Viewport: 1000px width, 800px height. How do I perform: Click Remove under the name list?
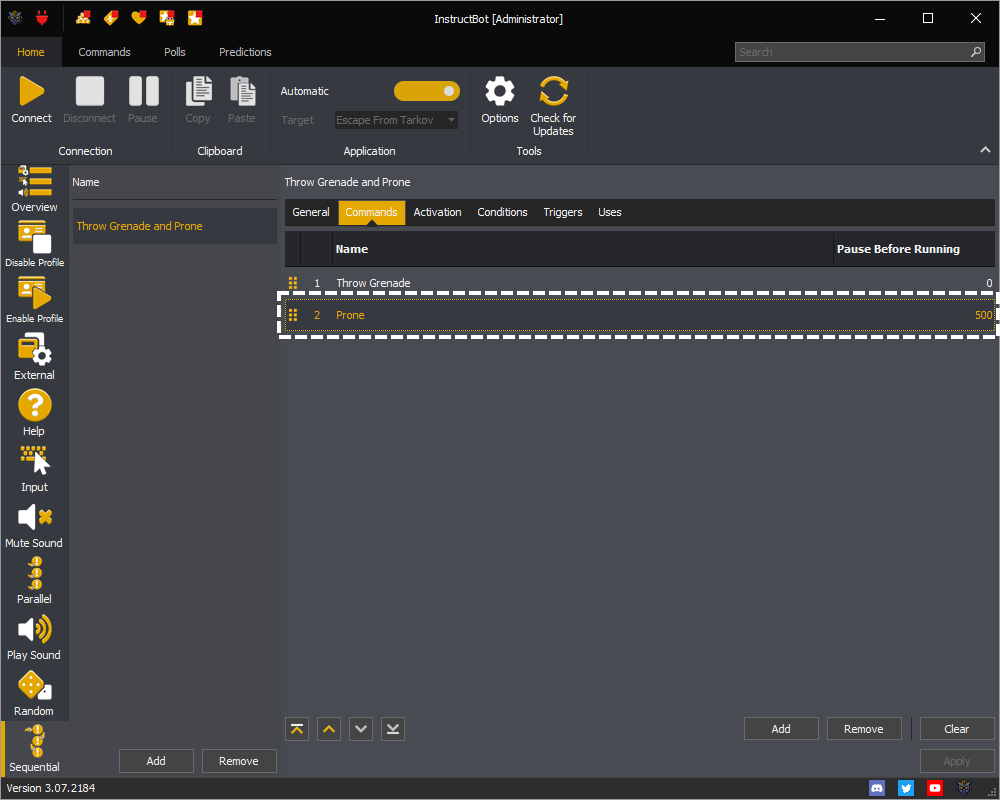tap(239, 760)
